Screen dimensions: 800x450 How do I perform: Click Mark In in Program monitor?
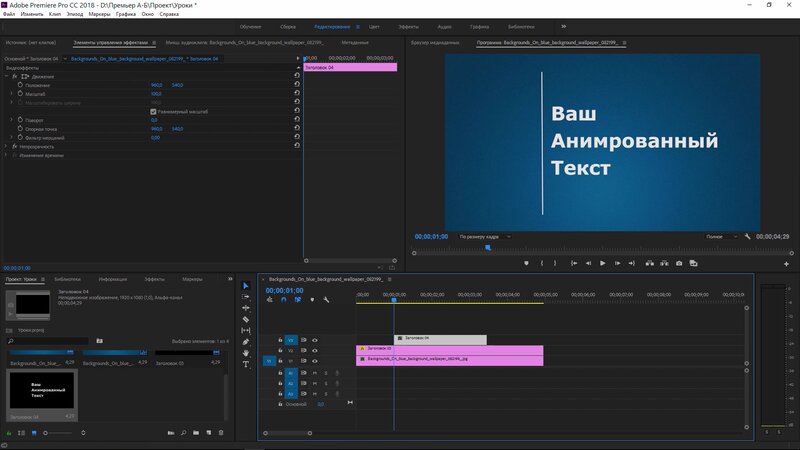(541, 263)
